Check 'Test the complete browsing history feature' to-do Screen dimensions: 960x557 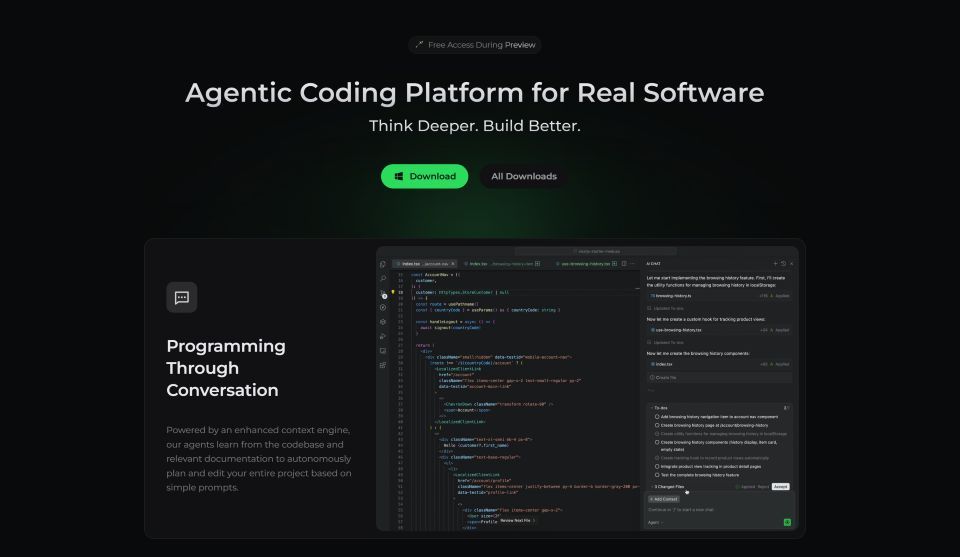(657, 475)
